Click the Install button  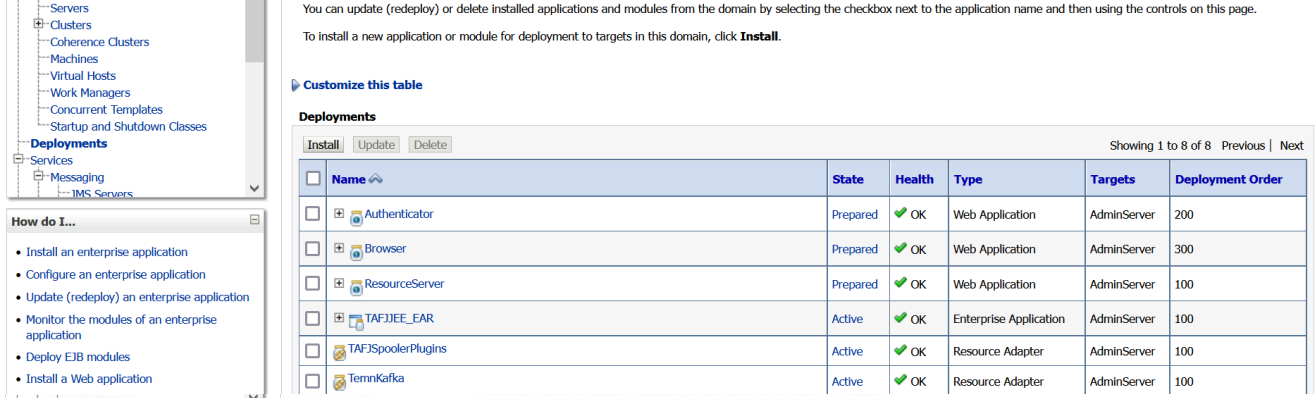pyautogui.click(x=323, y=145)
